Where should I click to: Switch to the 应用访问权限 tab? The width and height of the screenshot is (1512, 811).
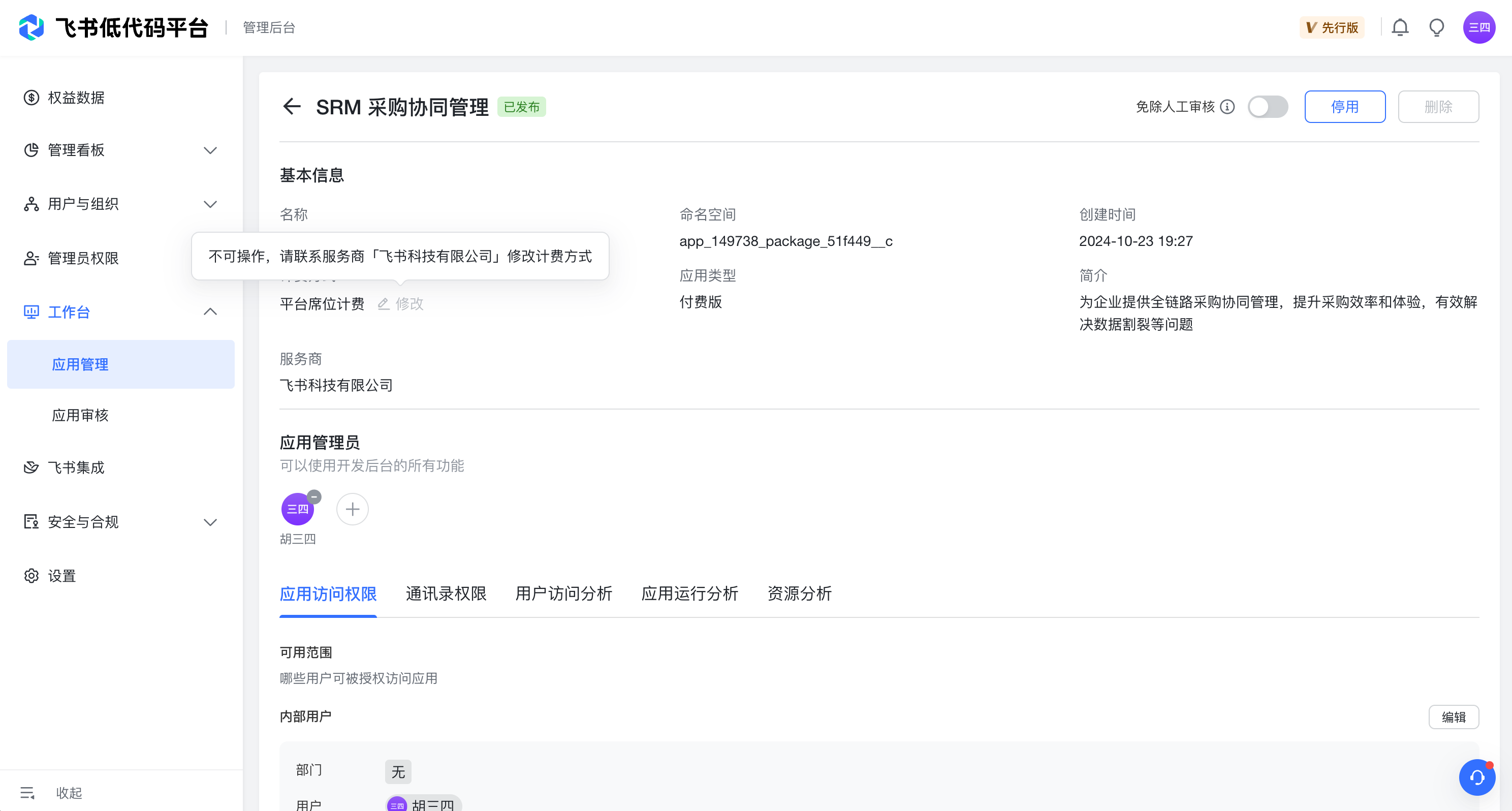click(328, 594)
